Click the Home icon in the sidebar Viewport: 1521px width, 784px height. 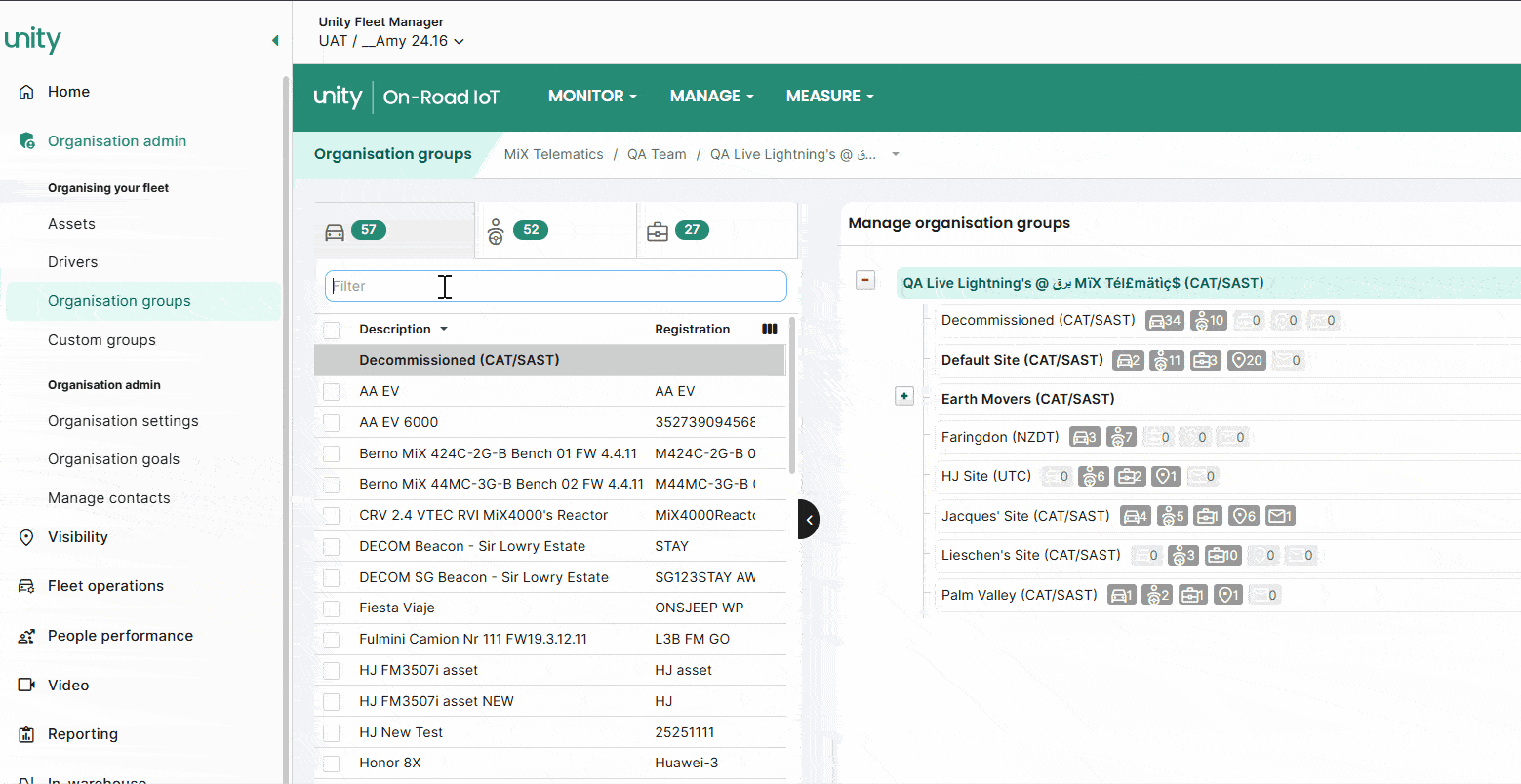(26, 92)
